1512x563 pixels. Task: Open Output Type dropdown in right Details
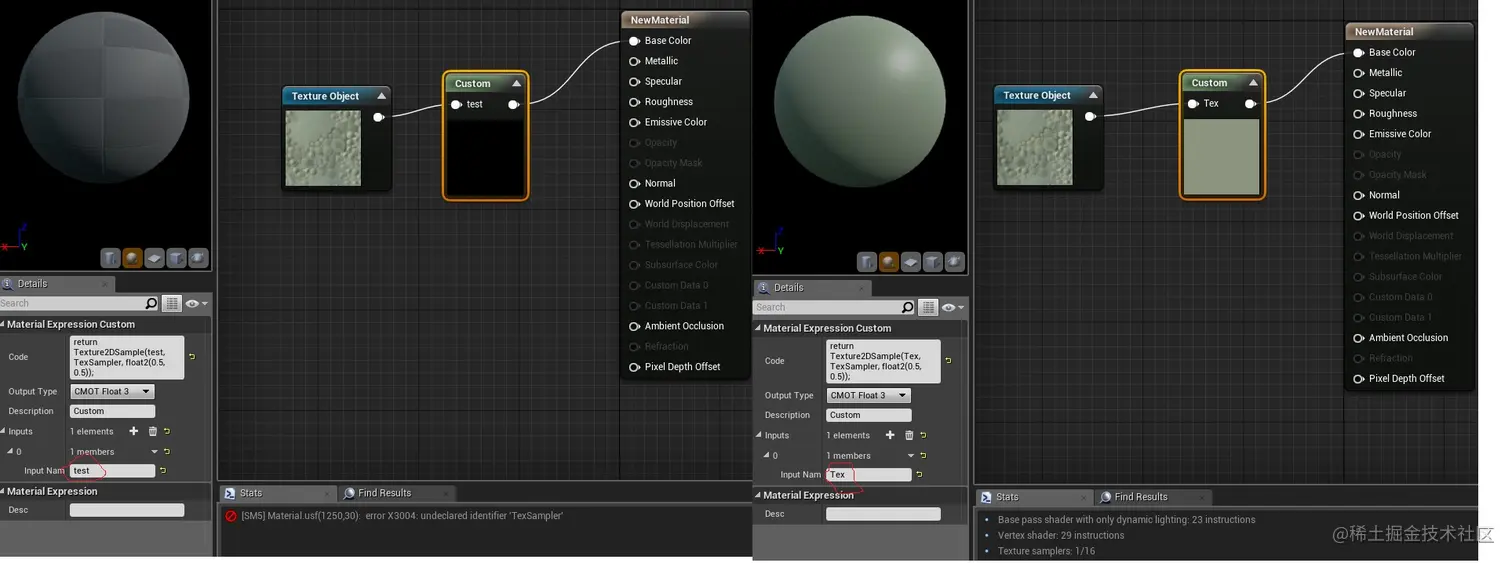tap(869, 395)
